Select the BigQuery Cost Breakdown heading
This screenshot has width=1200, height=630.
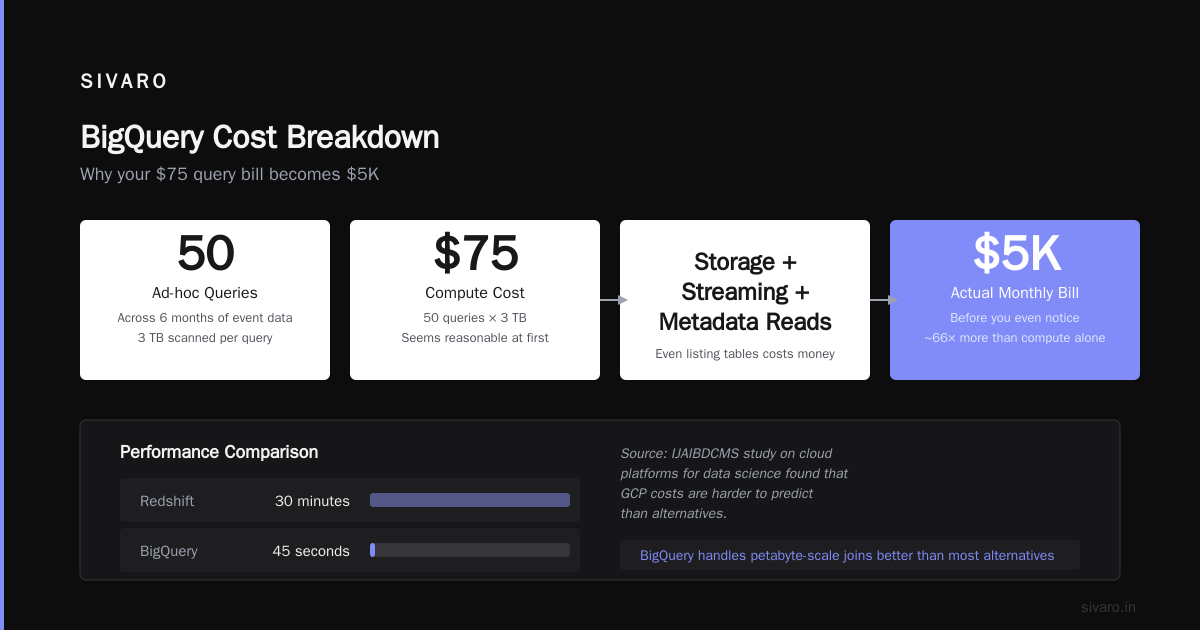point(260,137)
